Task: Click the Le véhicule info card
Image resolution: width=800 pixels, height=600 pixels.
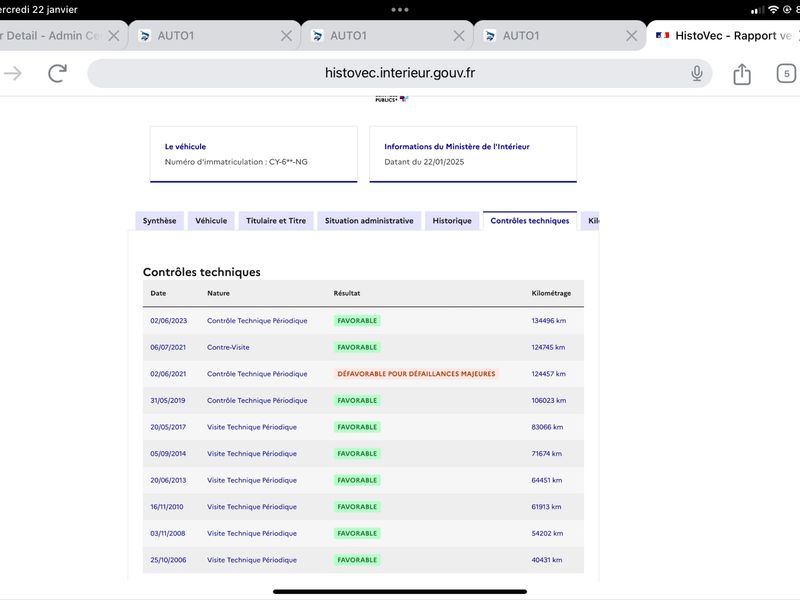Action: (254, 154)
